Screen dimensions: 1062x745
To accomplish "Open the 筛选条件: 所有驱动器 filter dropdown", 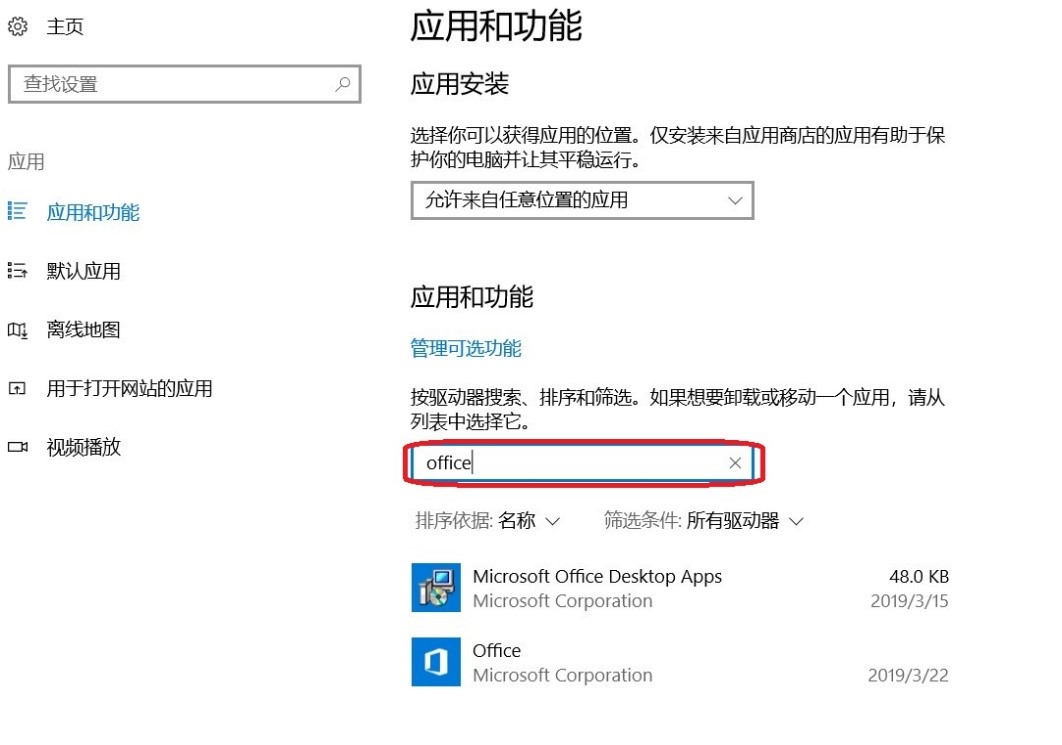I will (x=704, y=520).
